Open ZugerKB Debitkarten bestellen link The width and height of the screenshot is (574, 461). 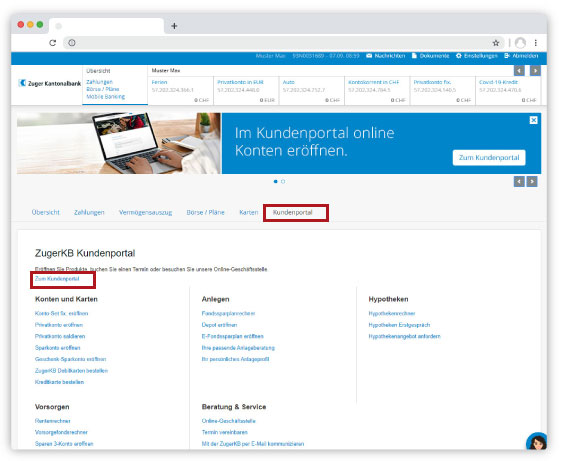[x=71, y=371]
